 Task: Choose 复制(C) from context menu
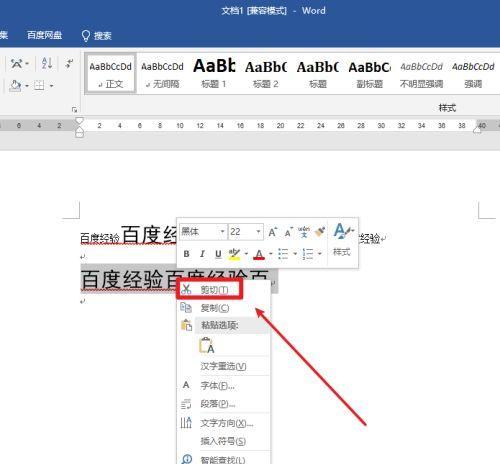[x=224, y=308]
